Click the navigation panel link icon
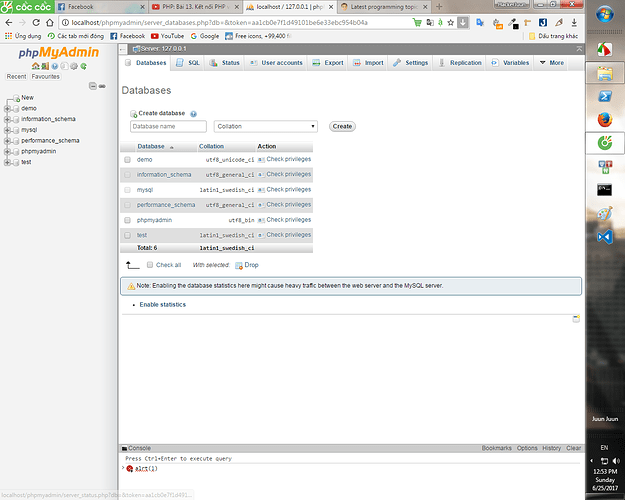 click(x=101, y=85)
